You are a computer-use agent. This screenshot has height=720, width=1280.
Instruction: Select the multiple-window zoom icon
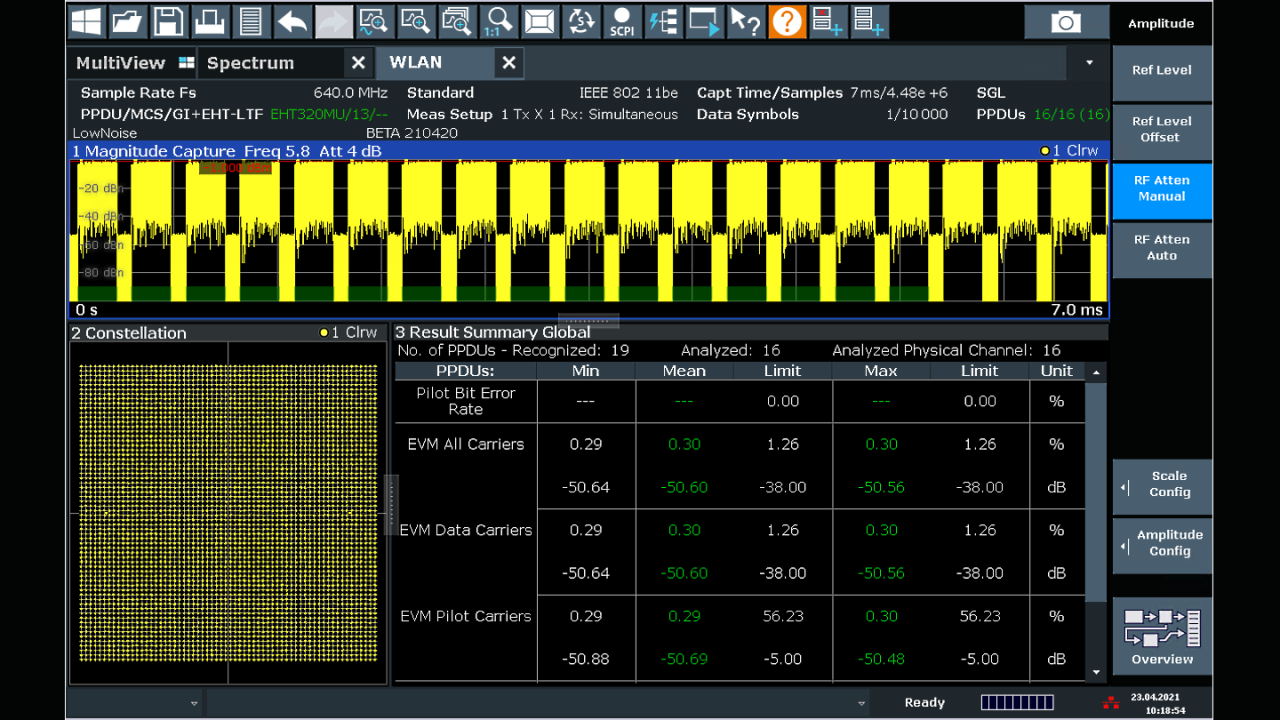(456, 21)
